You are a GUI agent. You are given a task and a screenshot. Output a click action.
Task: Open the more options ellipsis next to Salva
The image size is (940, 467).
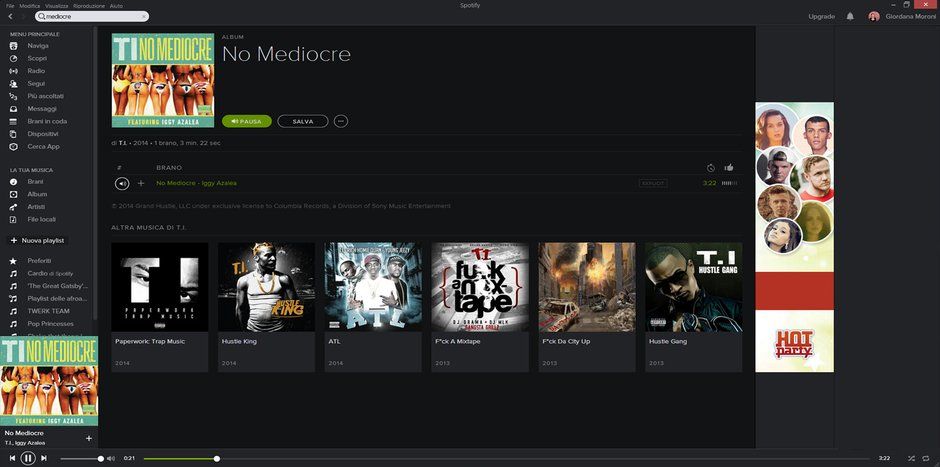341,121
